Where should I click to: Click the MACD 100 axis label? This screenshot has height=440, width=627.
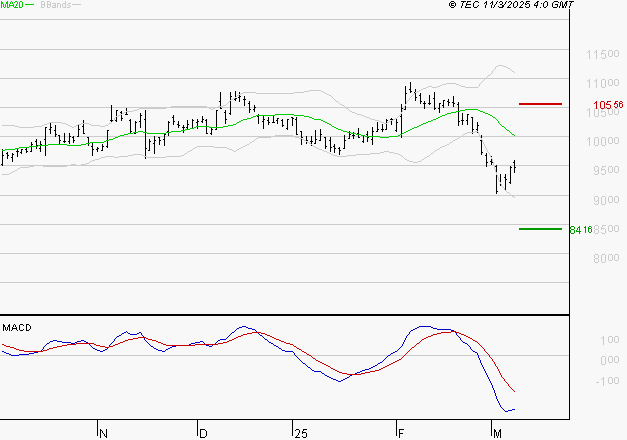coord(610,340)
